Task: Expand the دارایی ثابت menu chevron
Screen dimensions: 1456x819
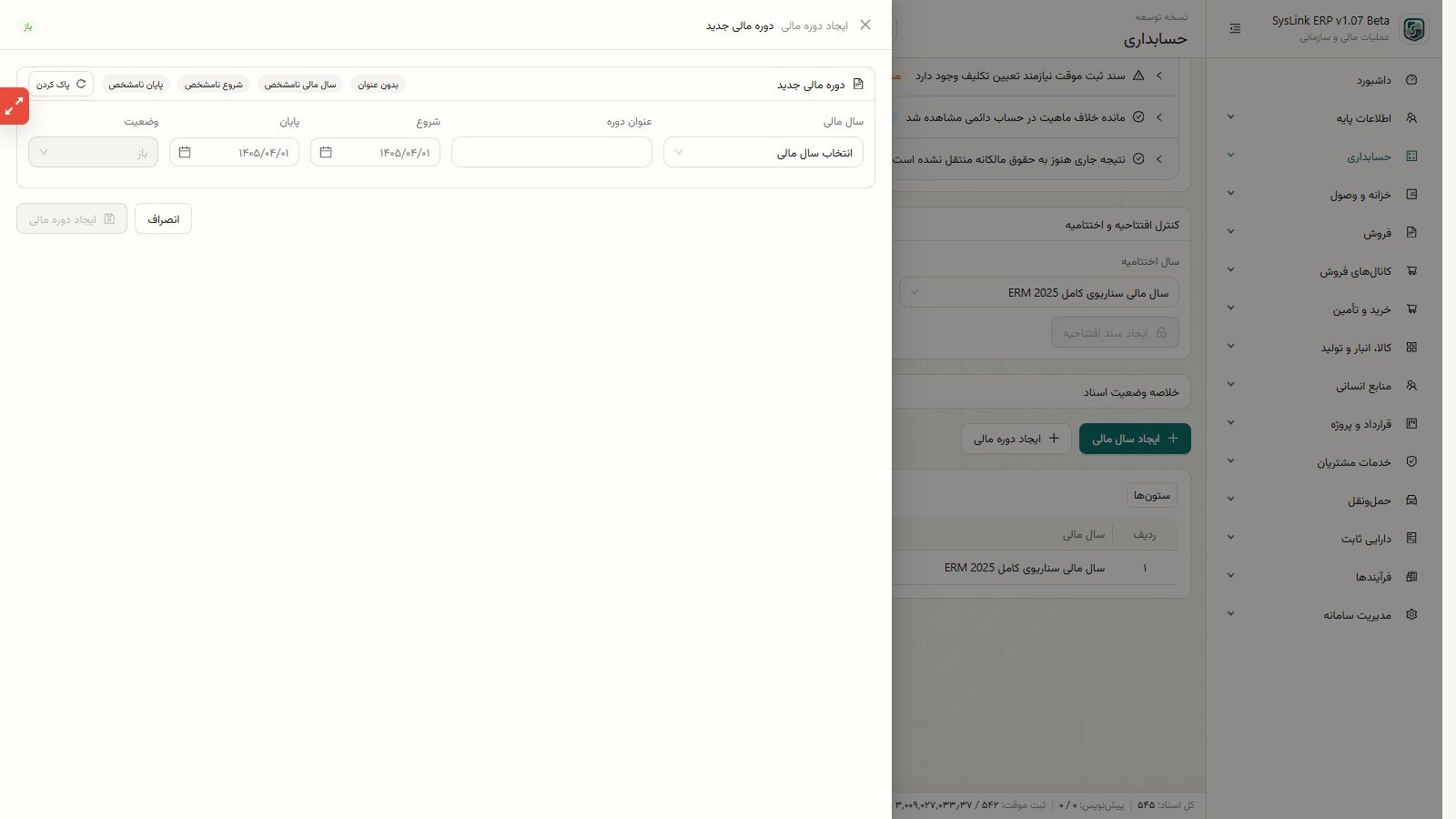Action: 1230,538
